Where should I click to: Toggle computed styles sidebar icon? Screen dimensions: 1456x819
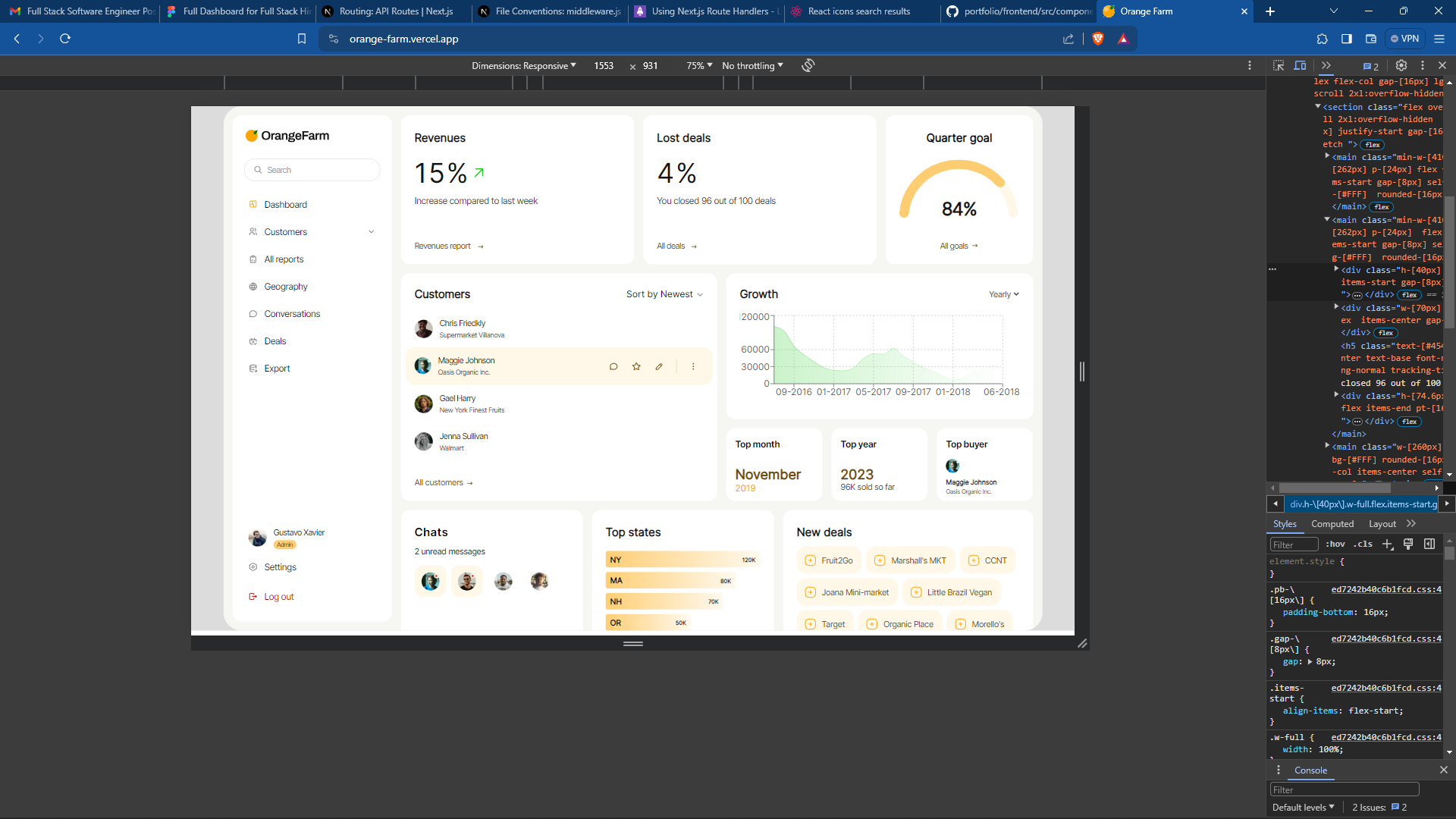pyautogui.click(x=1429, y=544)
